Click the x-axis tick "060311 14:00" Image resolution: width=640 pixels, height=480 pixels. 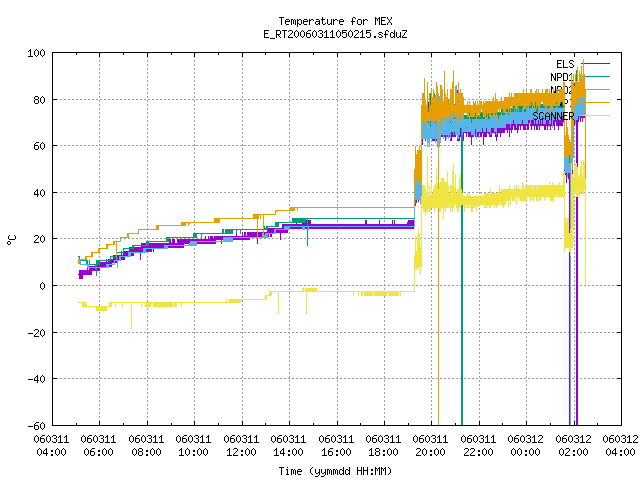(288, 446)
